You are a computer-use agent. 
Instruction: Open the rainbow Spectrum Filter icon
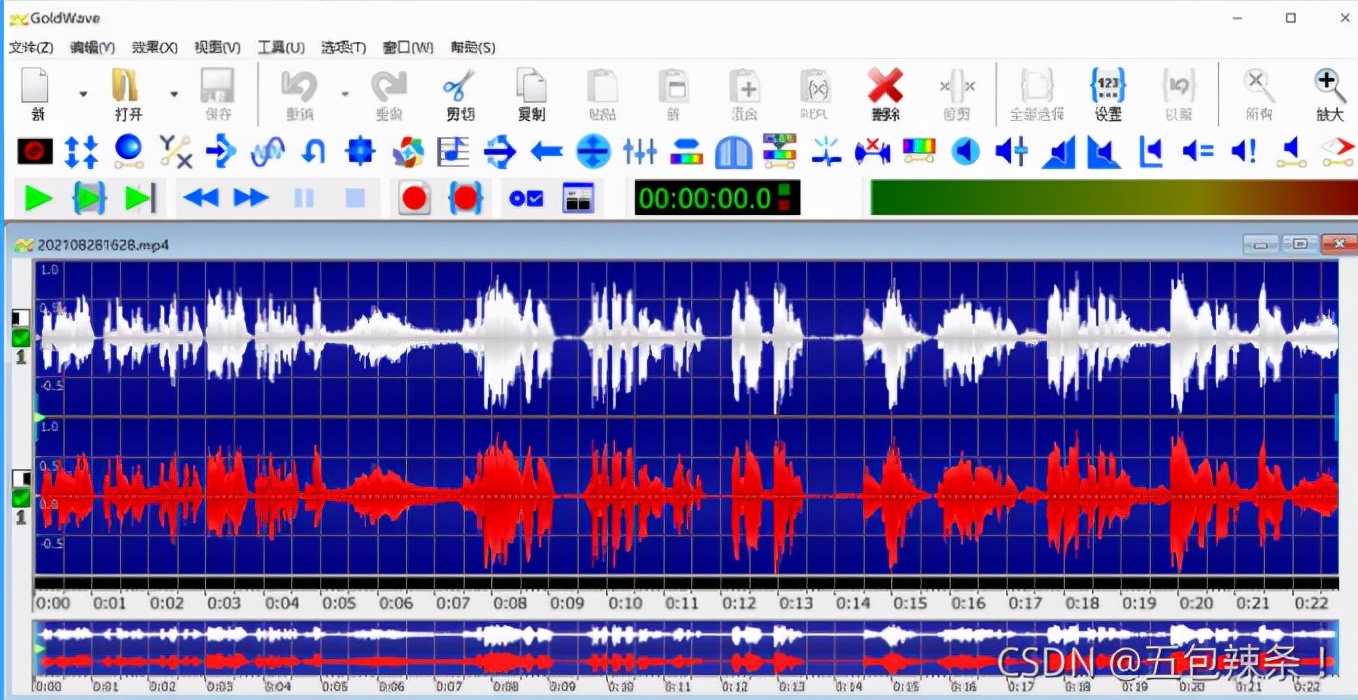pyautogui.click(x=919, y=151)
